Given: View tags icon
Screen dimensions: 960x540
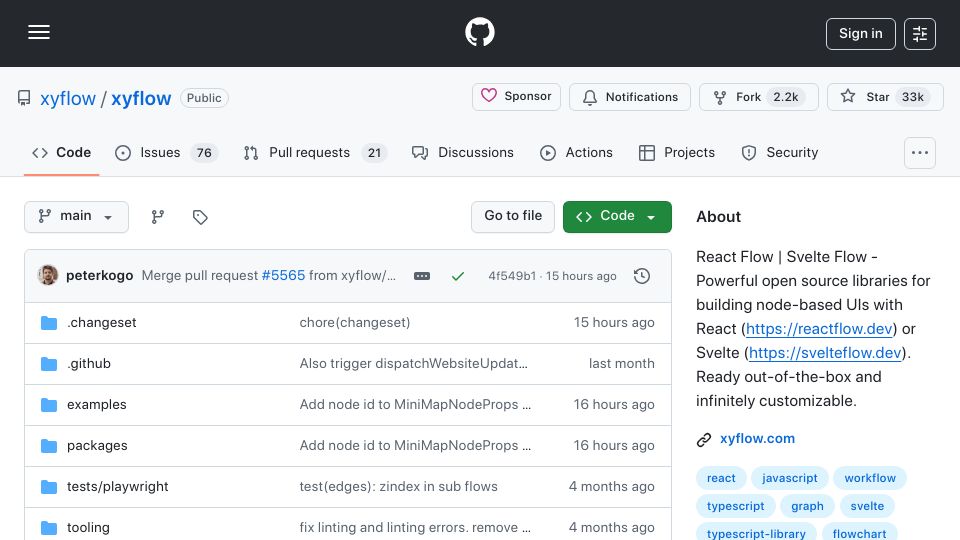Looking at the screenshot, I should pyautogui.click(x=200, y=217).
